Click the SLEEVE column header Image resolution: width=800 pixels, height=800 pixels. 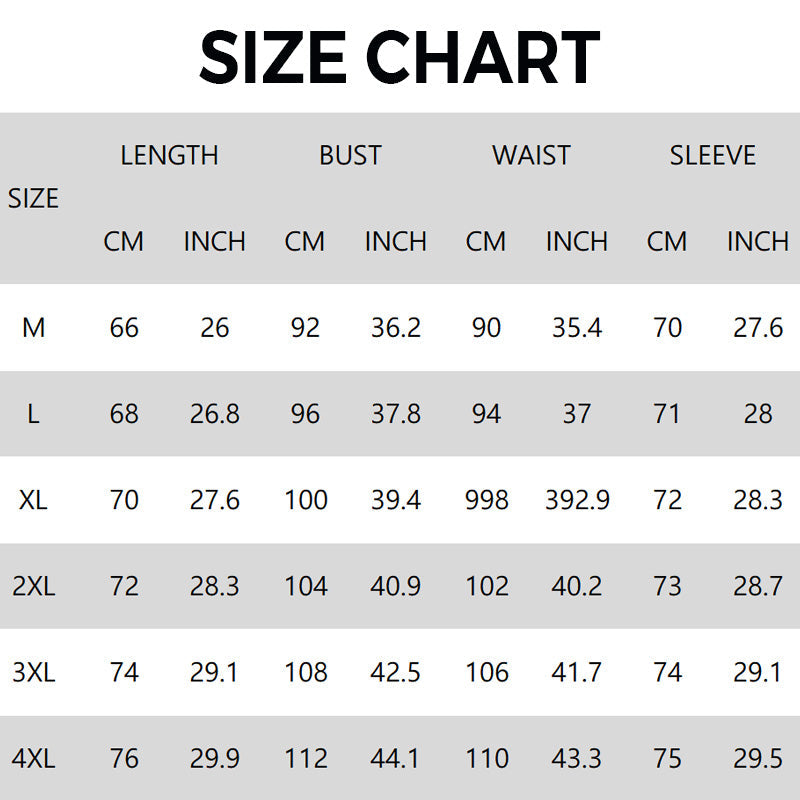click(712, 155)
